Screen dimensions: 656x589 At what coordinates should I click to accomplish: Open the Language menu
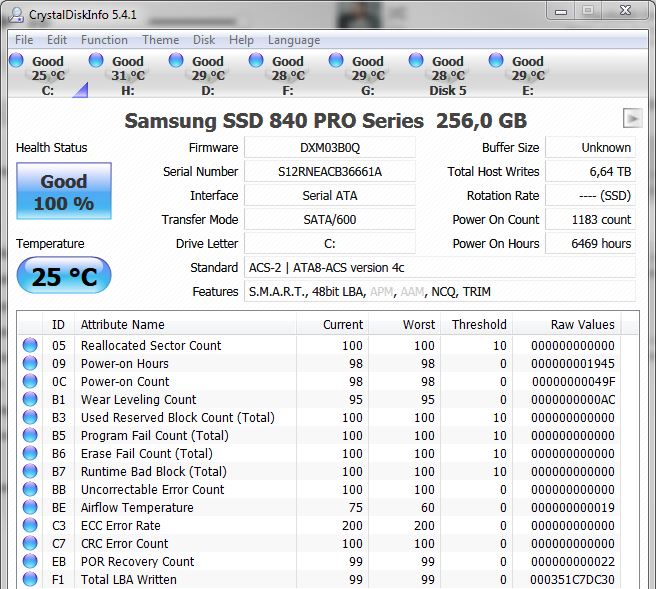click(294, 40)
